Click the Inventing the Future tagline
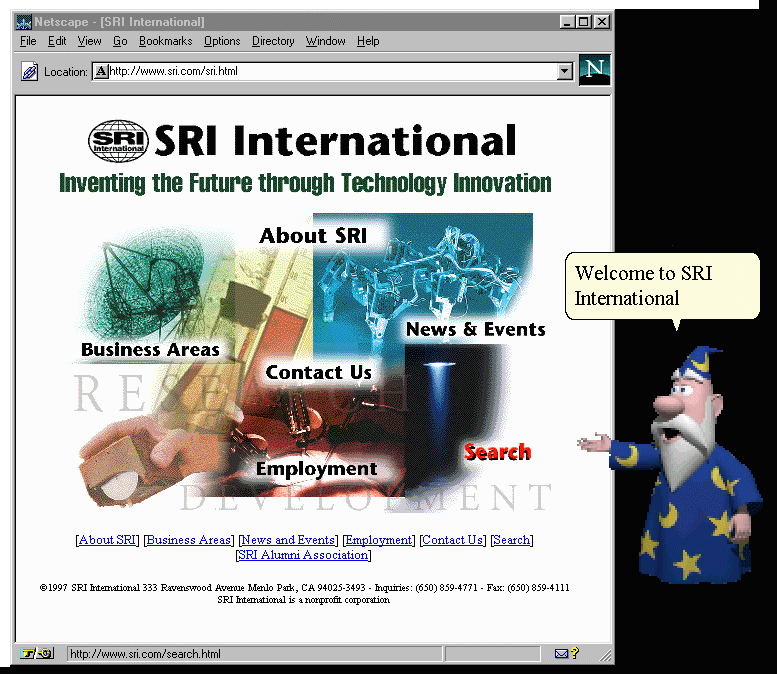777x674 pixels. 305,183
